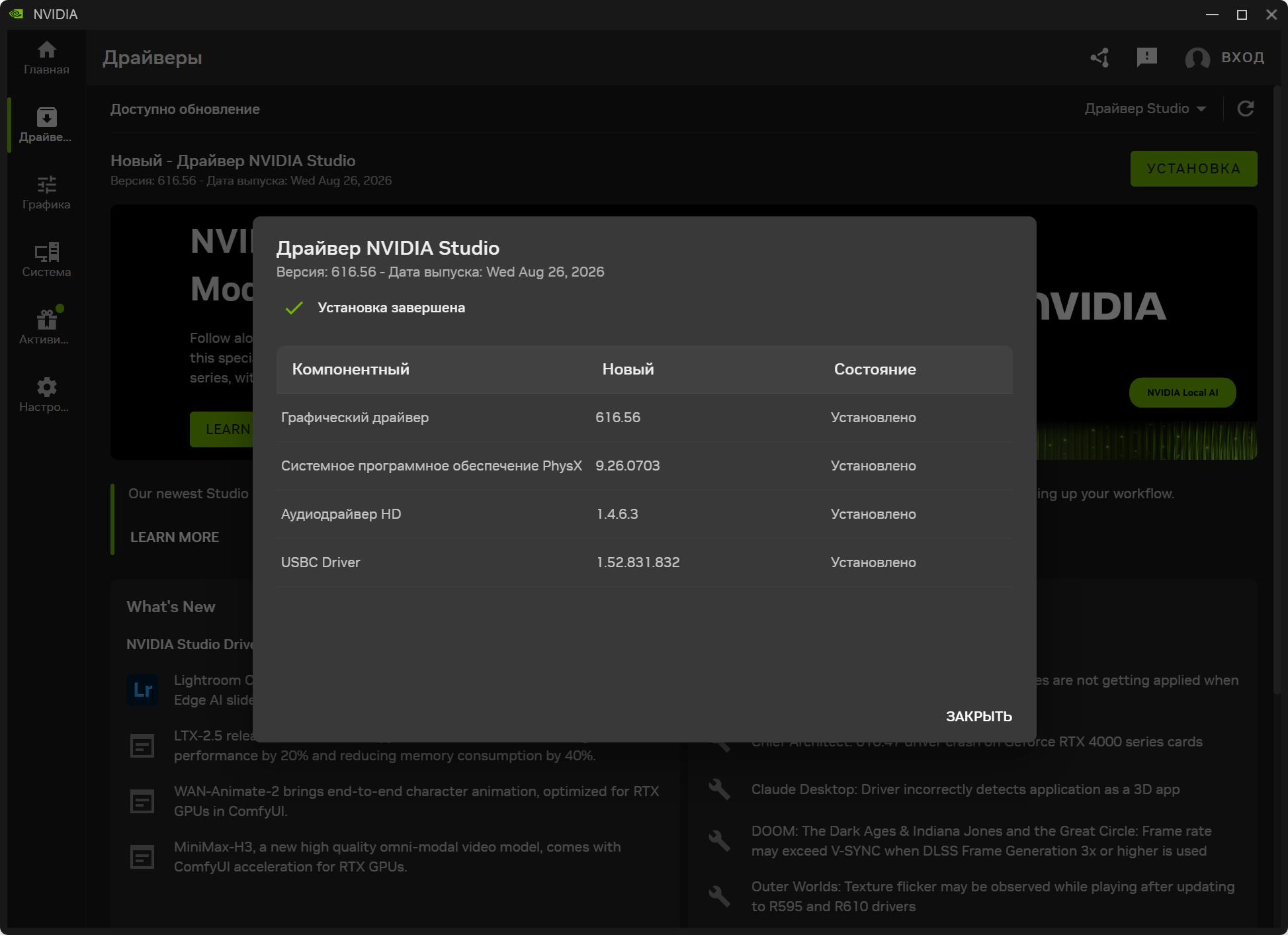Open the Главная home tab in sidebar
Viewport: 1288px width, 935px height.
[x=46, y=58]
